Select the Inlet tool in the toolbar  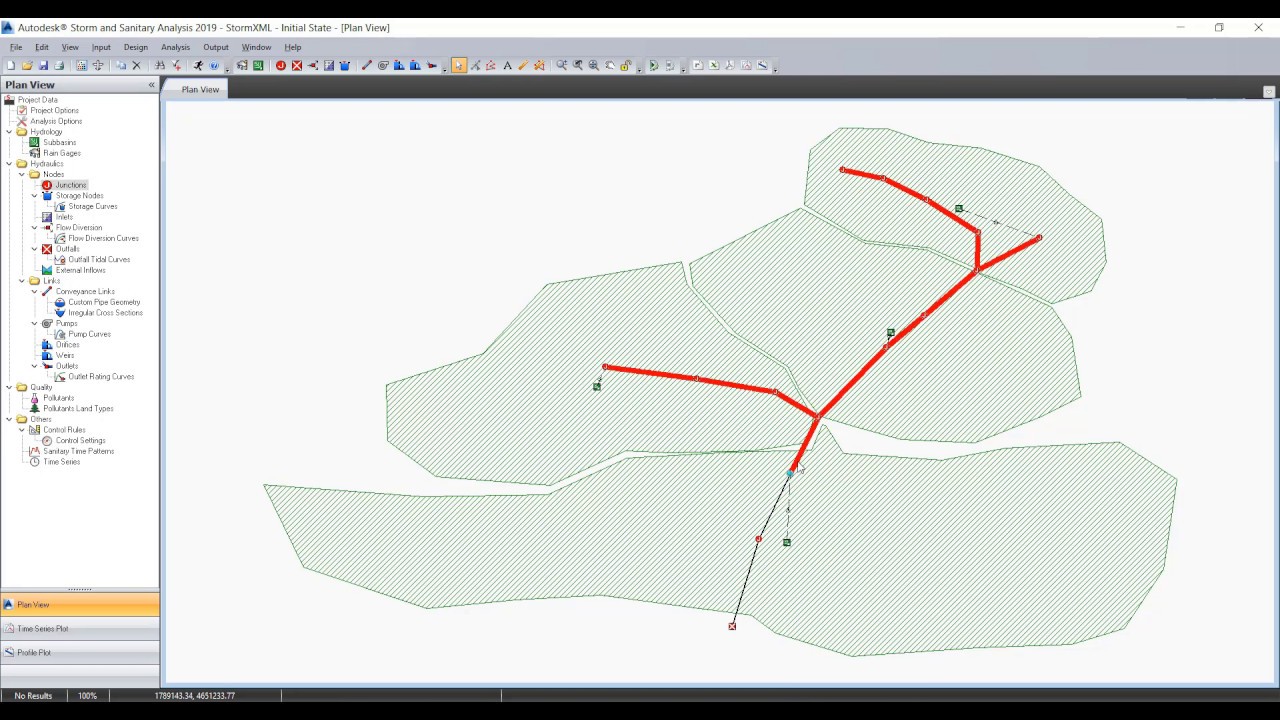pos(329,66)
